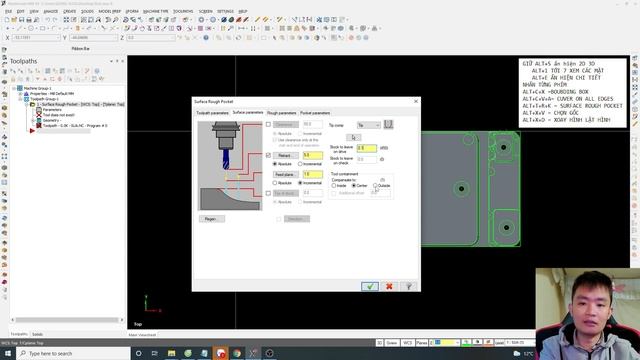
Task: Click Select all operations icon in Toolpaths panel
Action: 13,71
